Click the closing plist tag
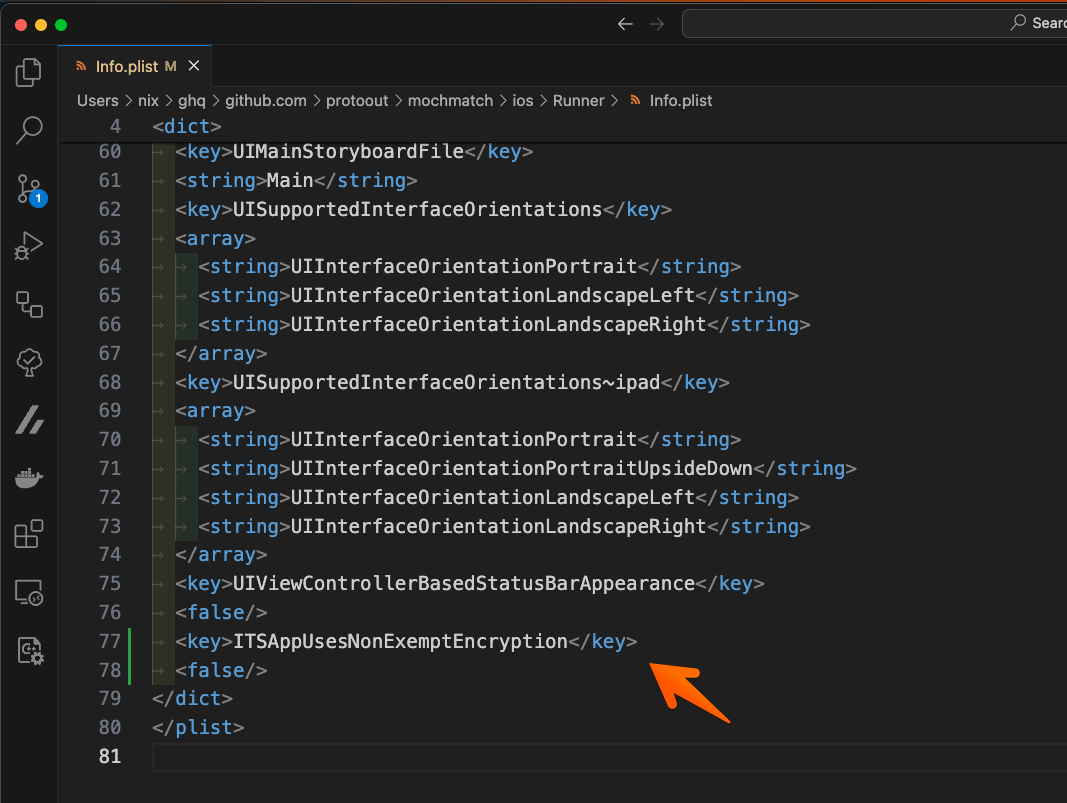 pyautogui.click(x=198, y=727)
